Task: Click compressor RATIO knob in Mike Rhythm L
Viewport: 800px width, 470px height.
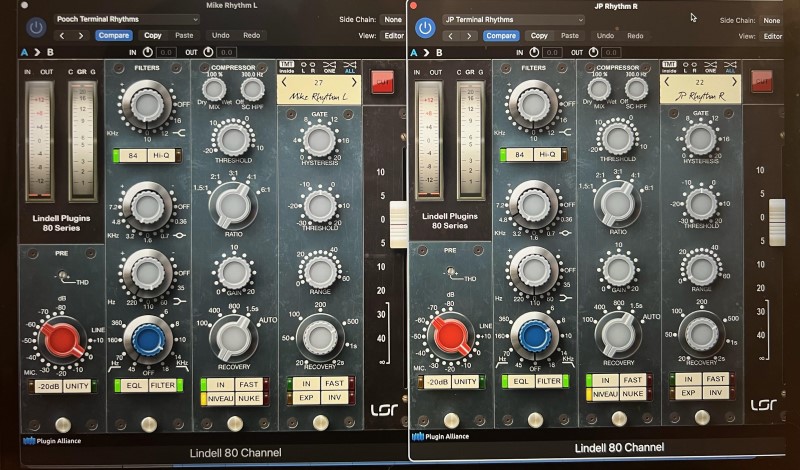Action: coord(233,205)
